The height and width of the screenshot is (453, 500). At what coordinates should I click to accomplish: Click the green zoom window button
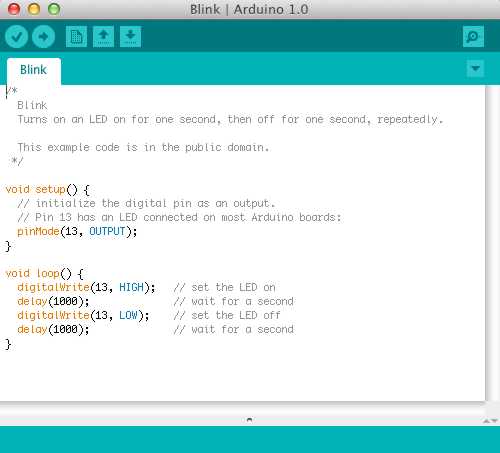[x=54, y=9]
